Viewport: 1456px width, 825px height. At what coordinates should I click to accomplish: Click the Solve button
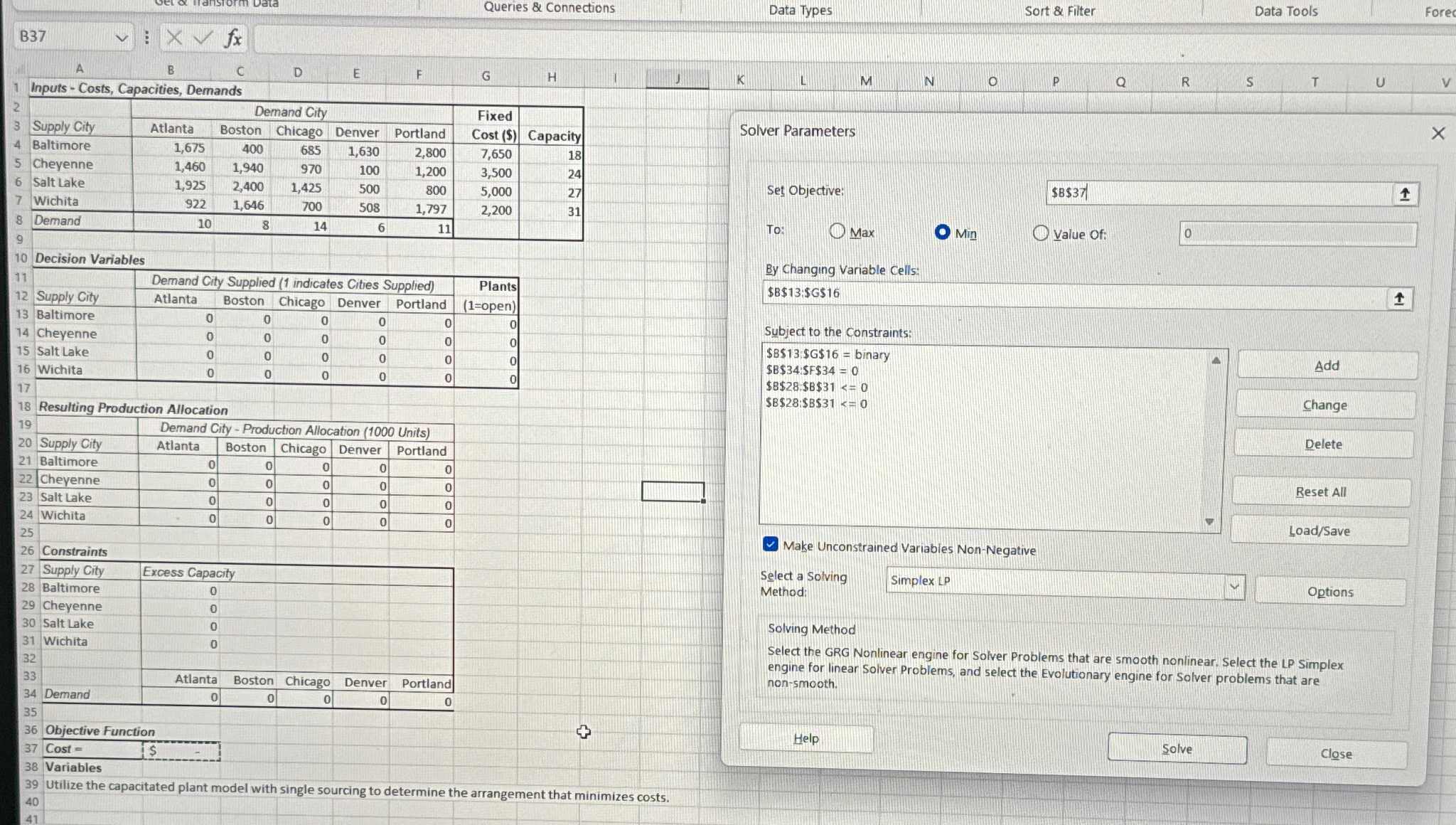tap(1177, 749)
